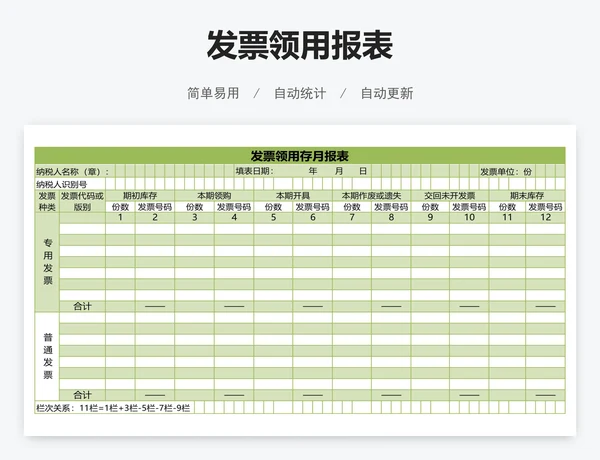600x460 pixels.
Task: Click 份数 under 期初库存
Action: tap(120, 207)
